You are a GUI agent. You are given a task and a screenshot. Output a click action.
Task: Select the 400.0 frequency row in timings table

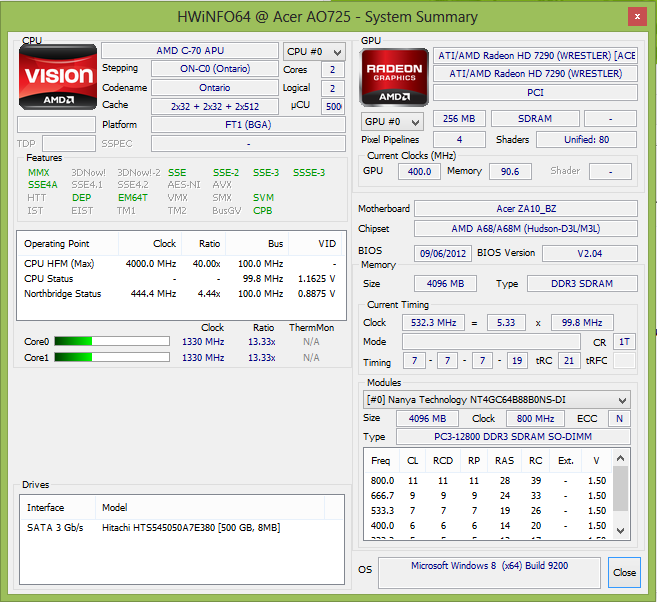pyautogui.click(x=488, y=525)
